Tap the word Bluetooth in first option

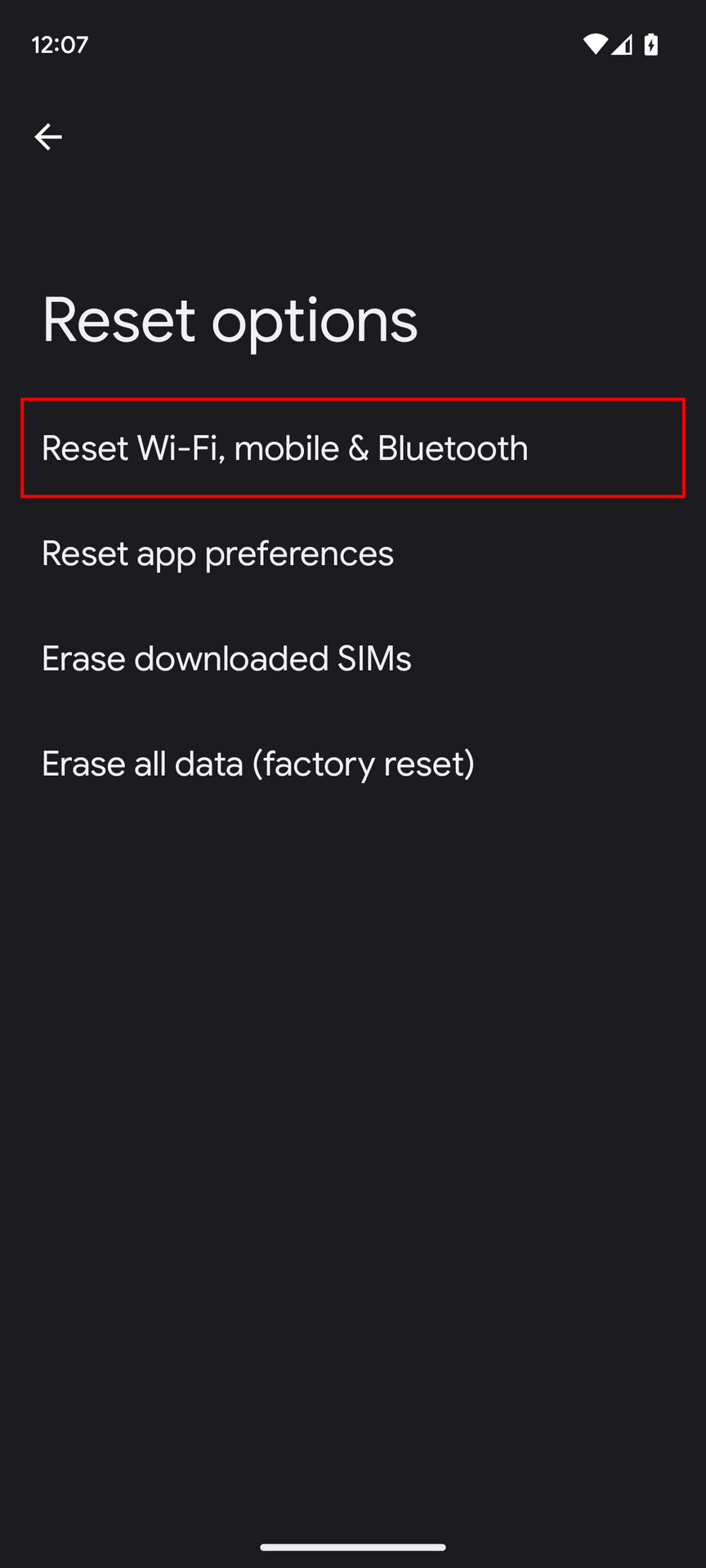point(453,448)
